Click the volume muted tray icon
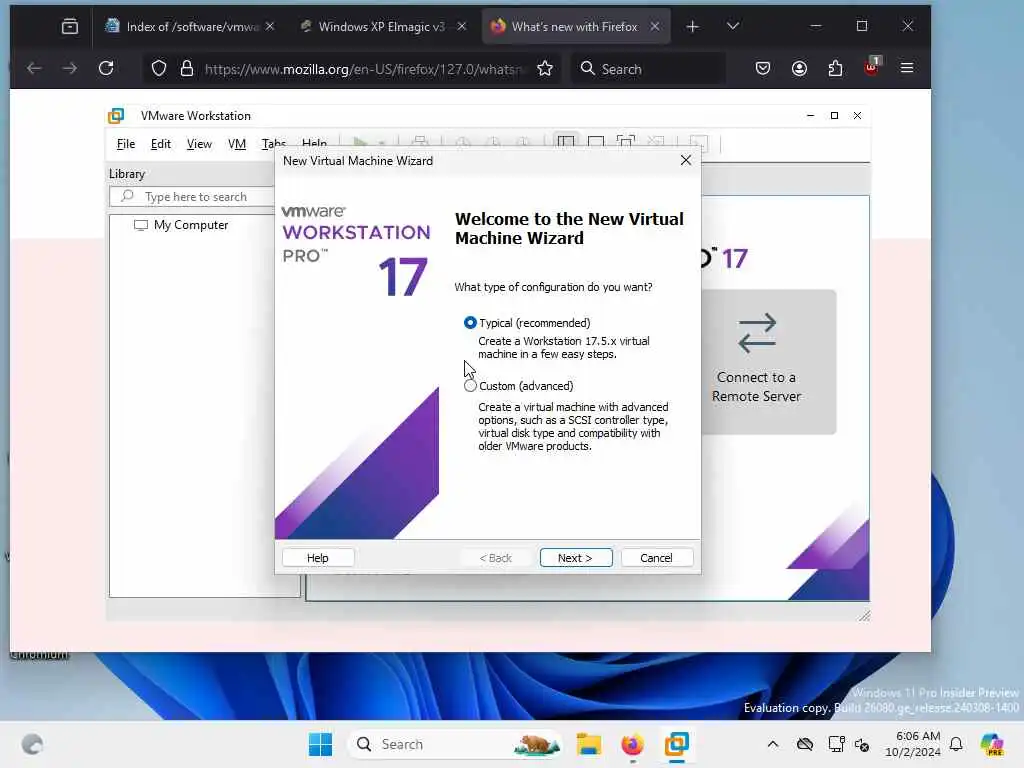This screenshot has width=1024, height=768. (x=862, y=744)
